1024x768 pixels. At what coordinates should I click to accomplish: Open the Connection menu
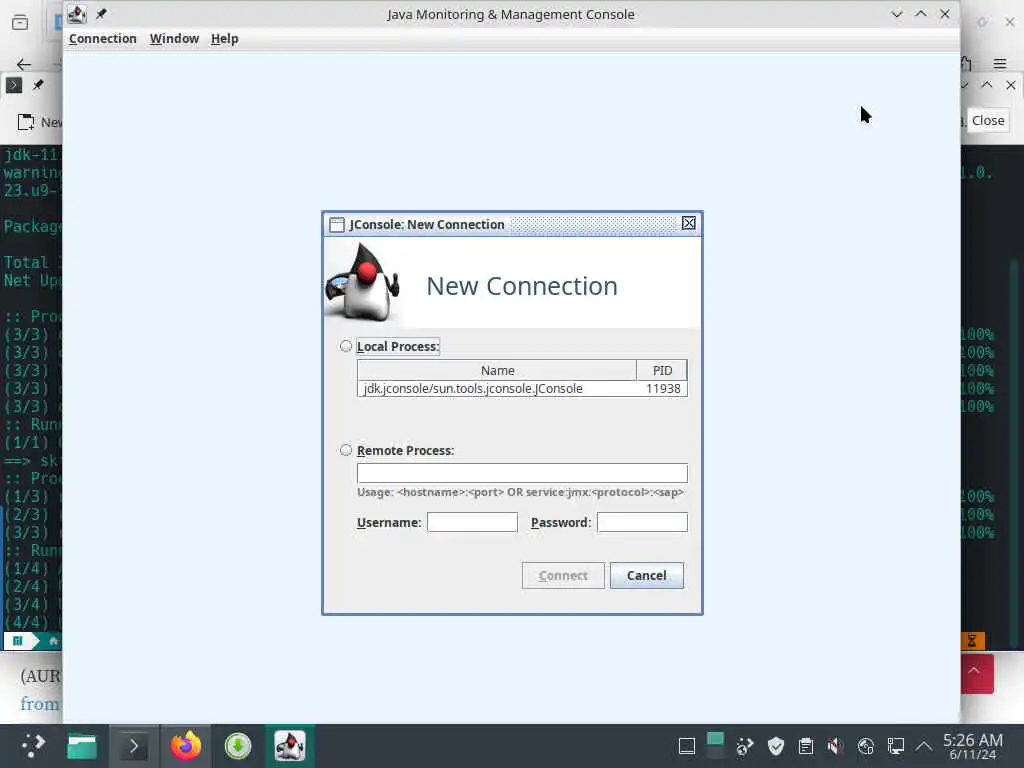103,39
